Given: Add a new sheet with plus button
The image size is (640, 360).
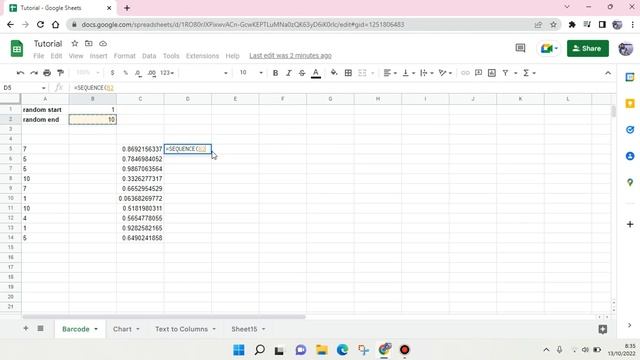Looking at the screenshot, I should (x=26, y=329).
